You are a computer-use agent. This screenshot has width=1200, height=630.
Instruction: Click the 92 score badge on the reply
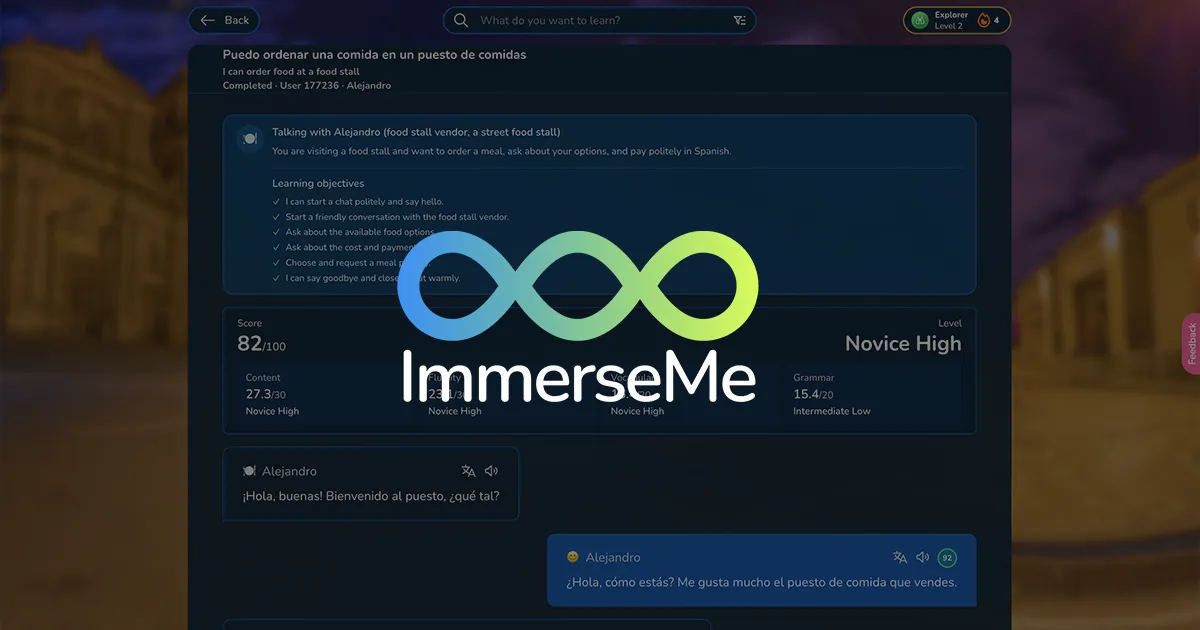pos(947,557)
